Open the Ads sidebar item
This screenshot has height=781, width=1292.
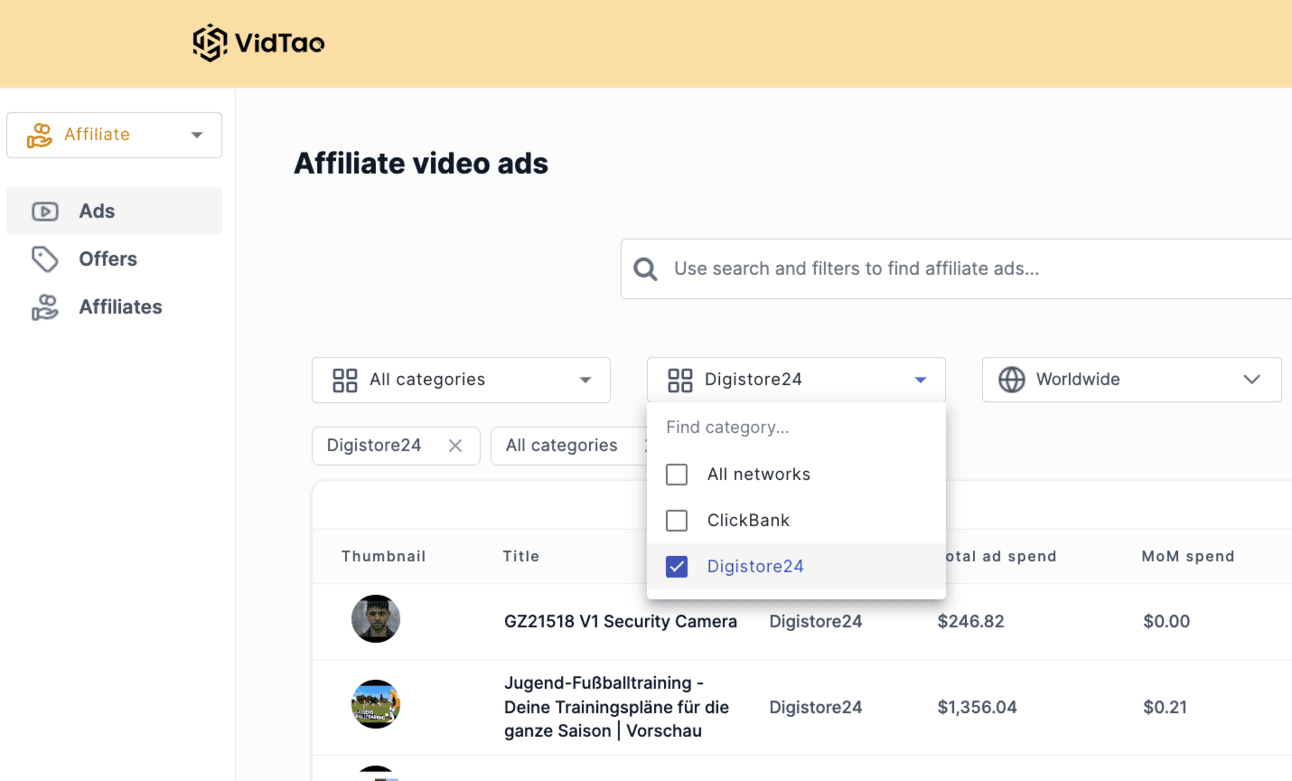tap(114, 211)
